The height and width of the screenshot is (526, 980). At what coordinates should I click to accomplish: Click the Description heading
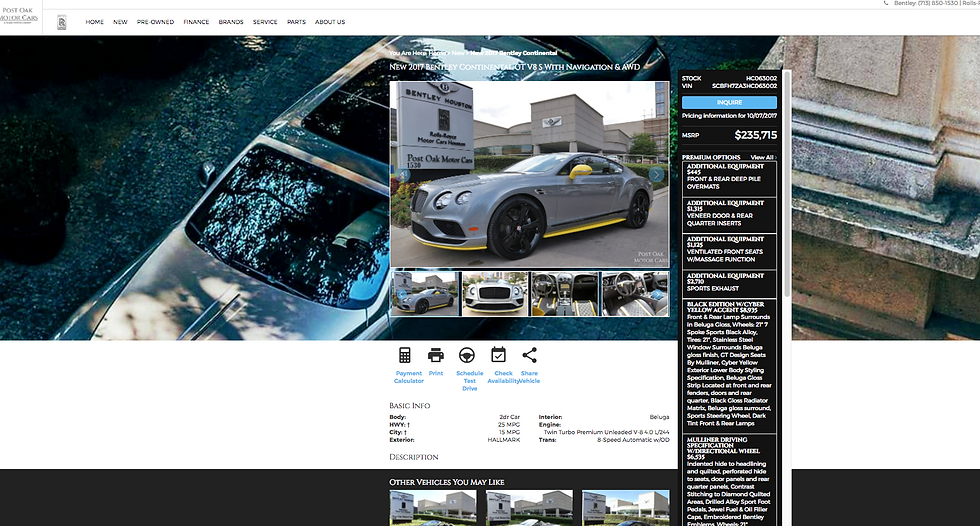414,457
